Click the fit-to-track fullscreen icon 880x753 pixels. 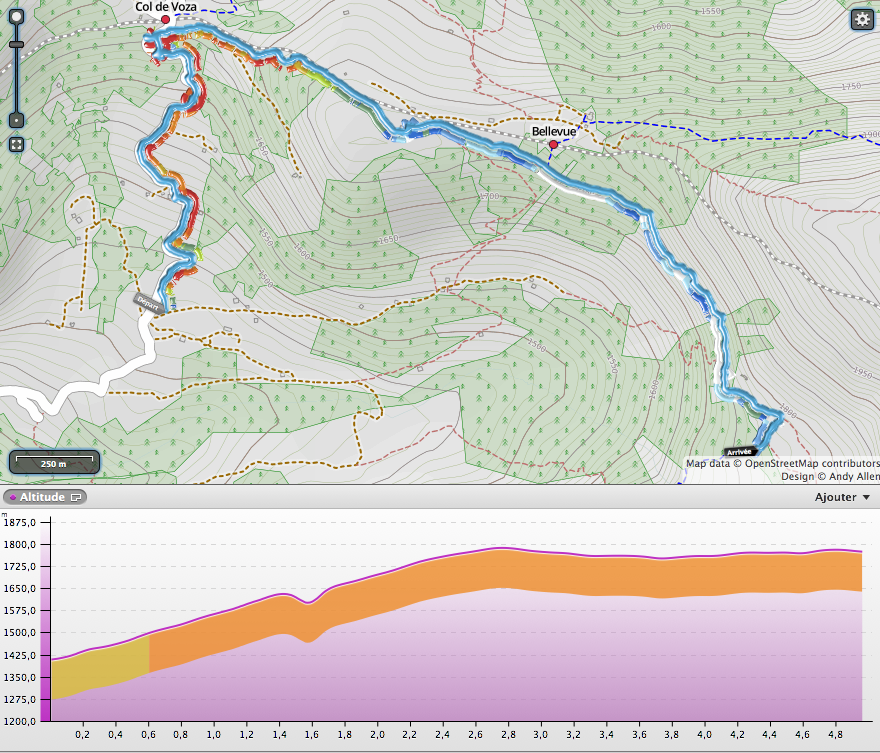point(16,144)
